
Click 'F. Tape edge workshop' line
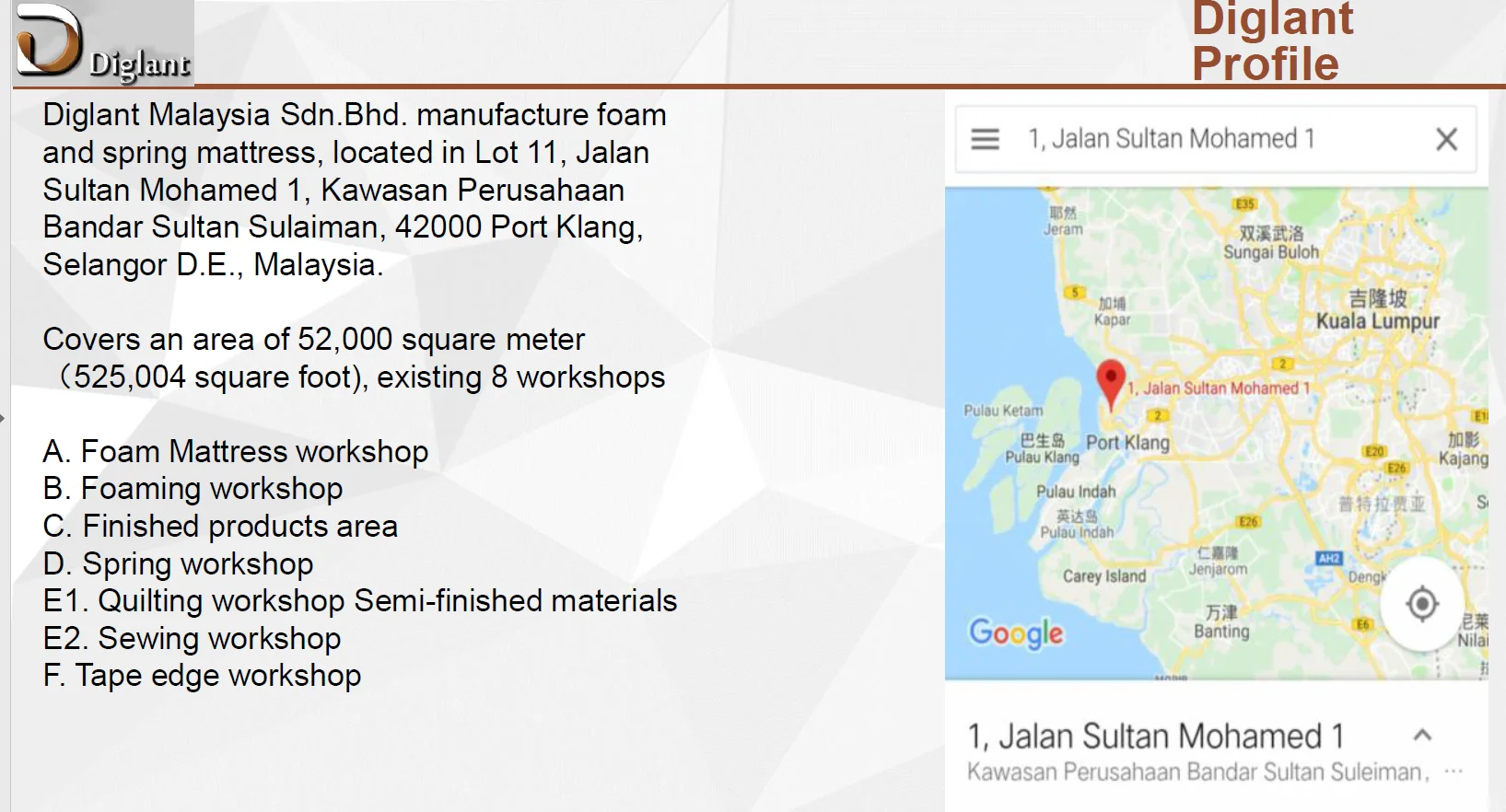[x=202, y=676]
